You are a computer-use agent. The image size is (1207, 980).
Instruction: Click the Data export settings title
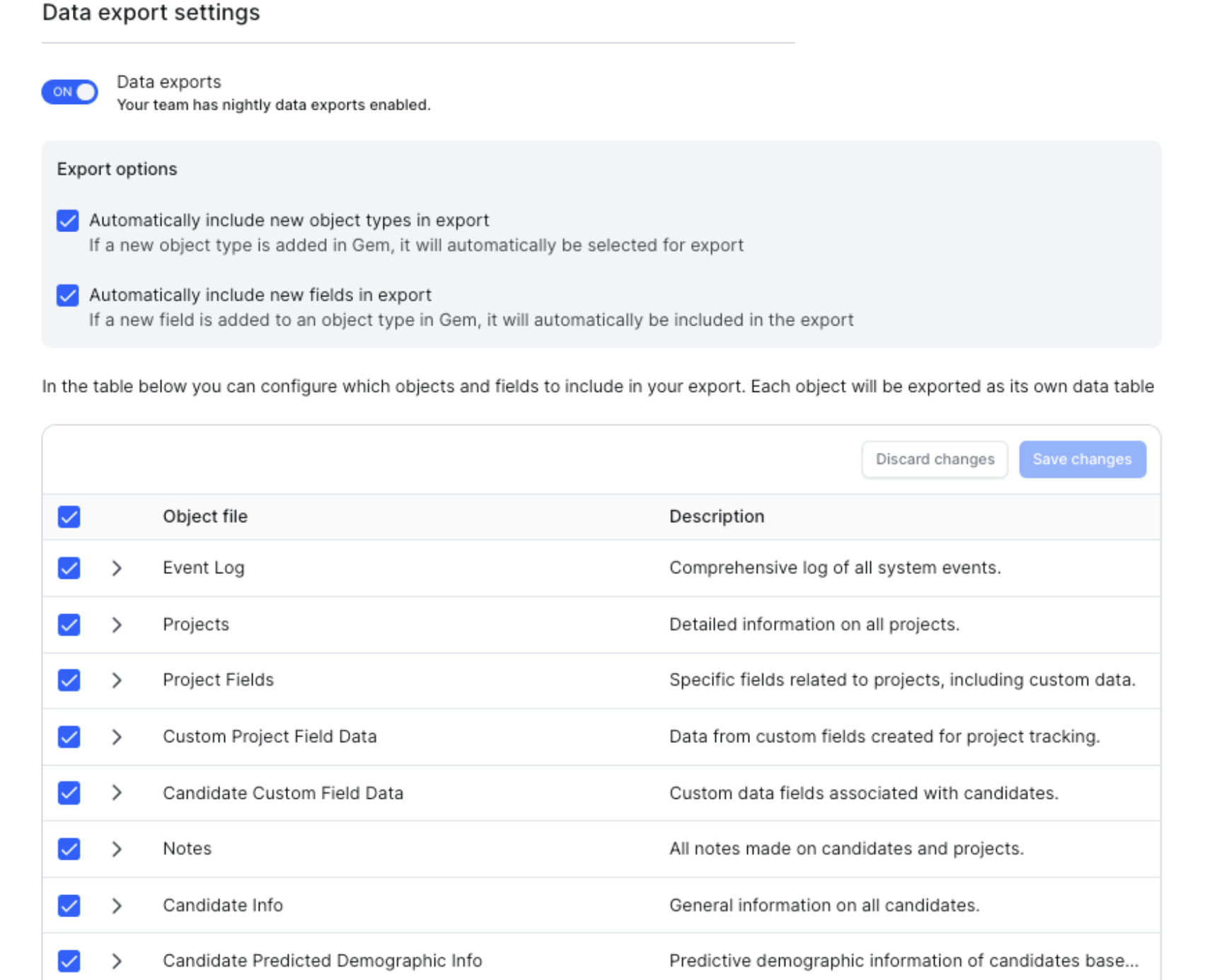[x=151, y=12]
